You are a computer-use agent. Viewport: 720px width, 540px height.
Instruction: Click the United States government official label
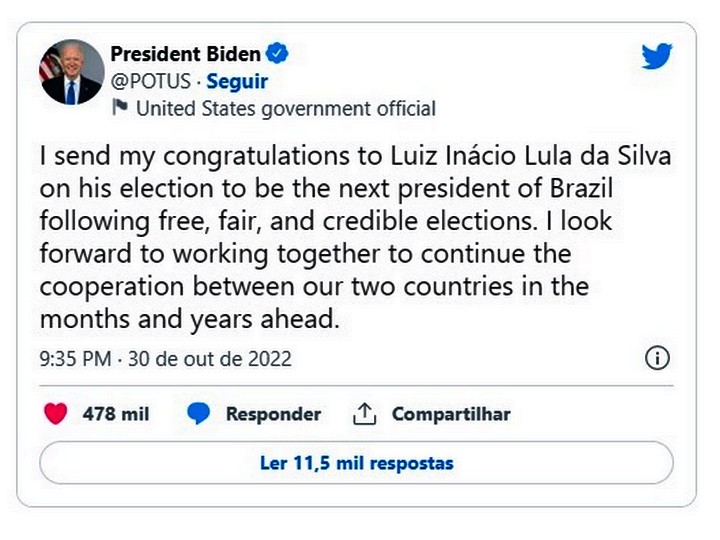285,108
